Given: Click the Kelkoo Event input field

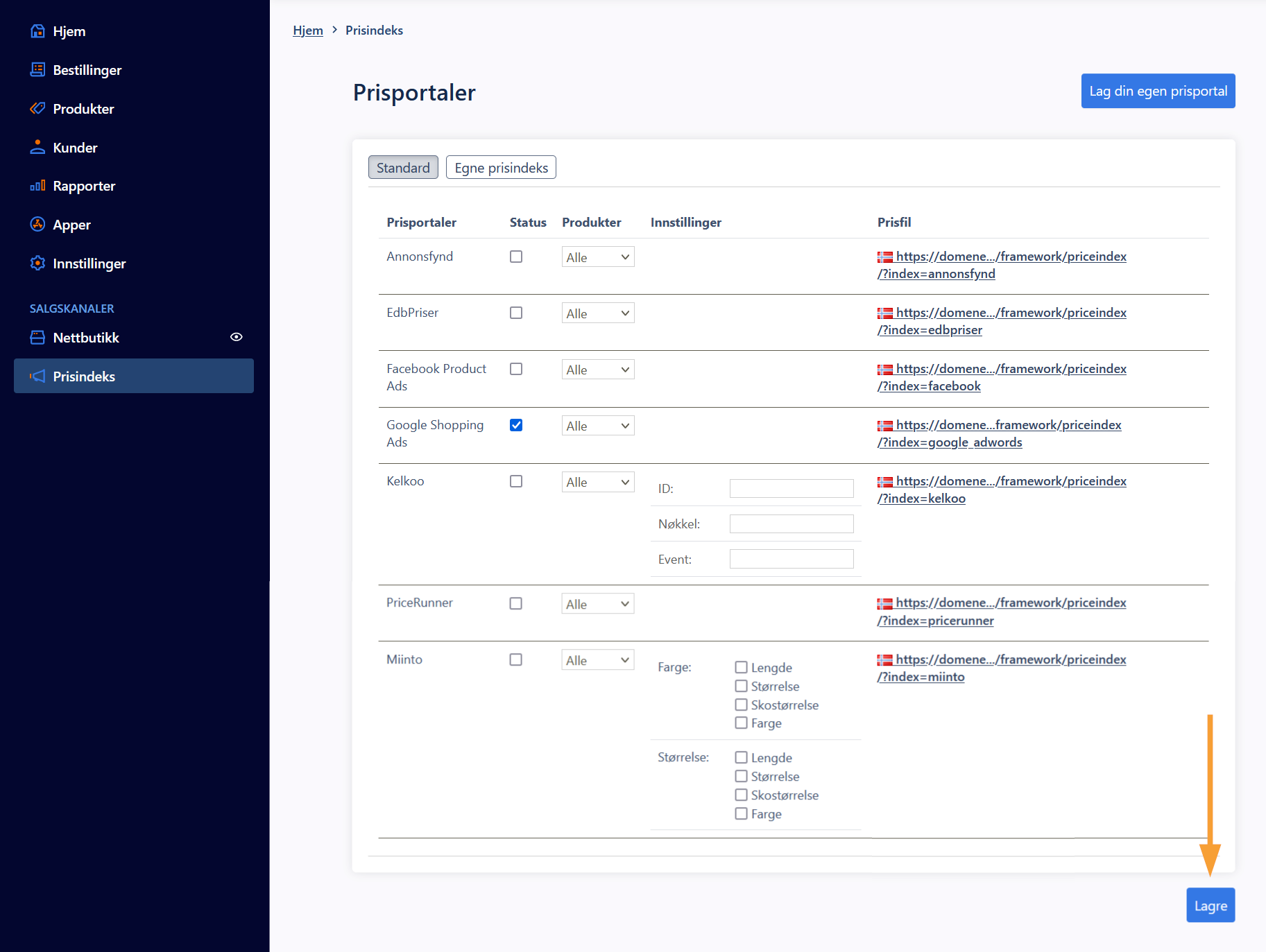Looking at the screenshot, I should (x=792, y=559).
